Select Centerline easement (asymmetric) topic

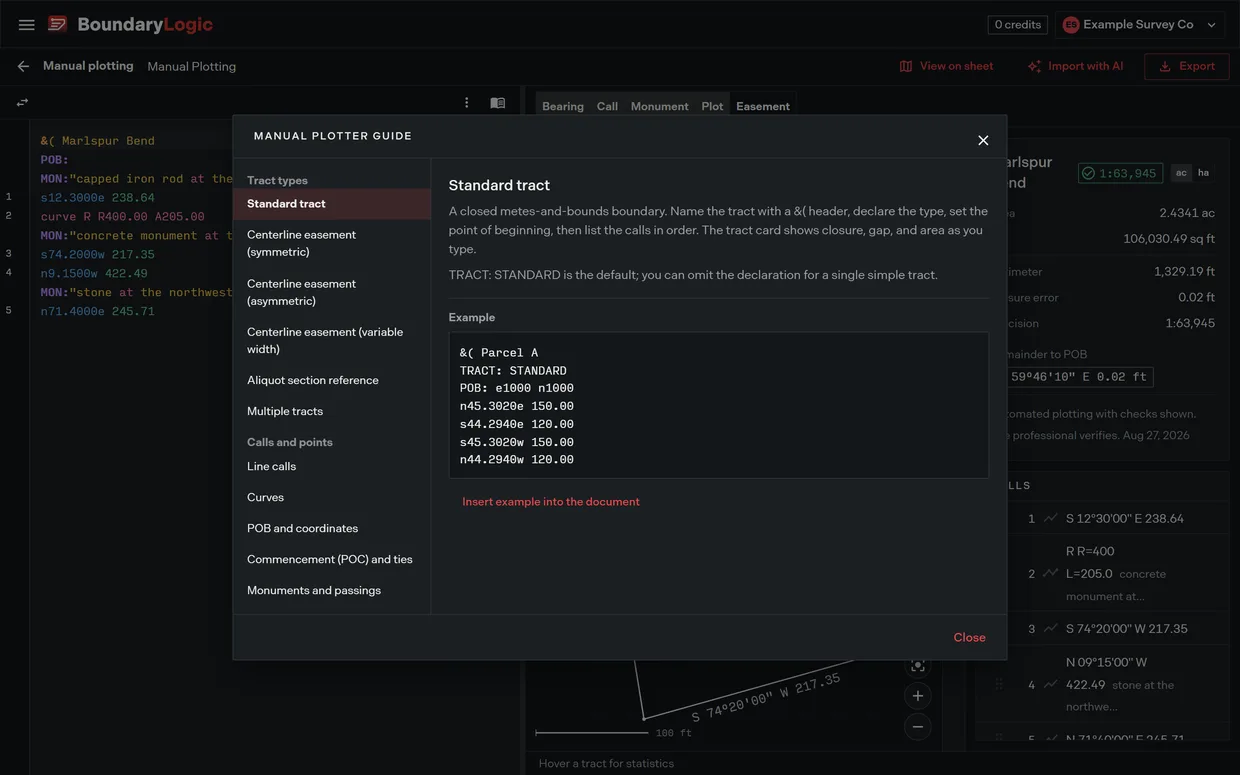pyautogui.click(x=332, y=292)
